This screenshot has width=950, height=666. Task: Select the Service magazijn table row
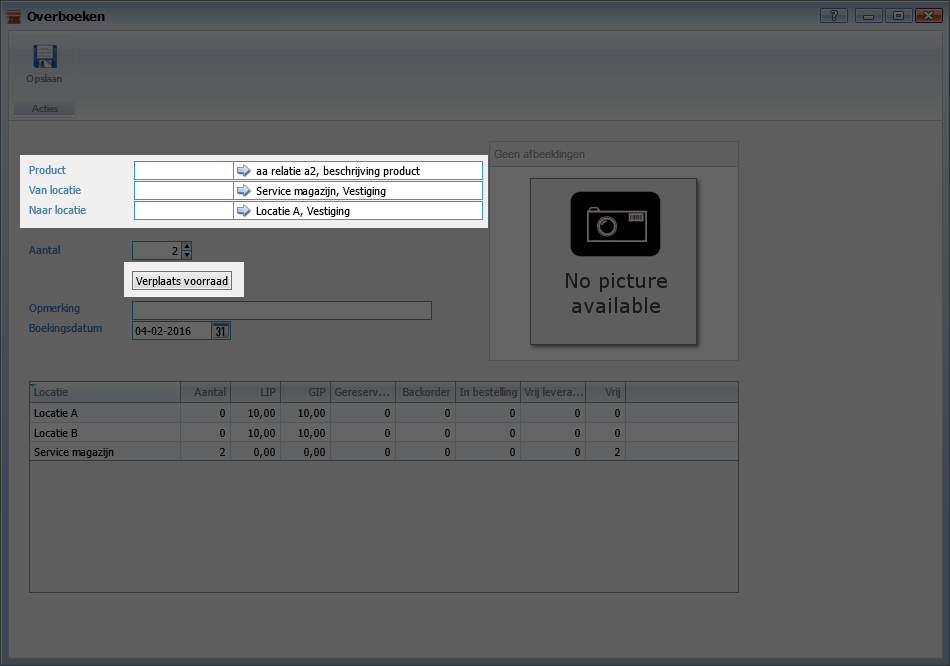105,452
